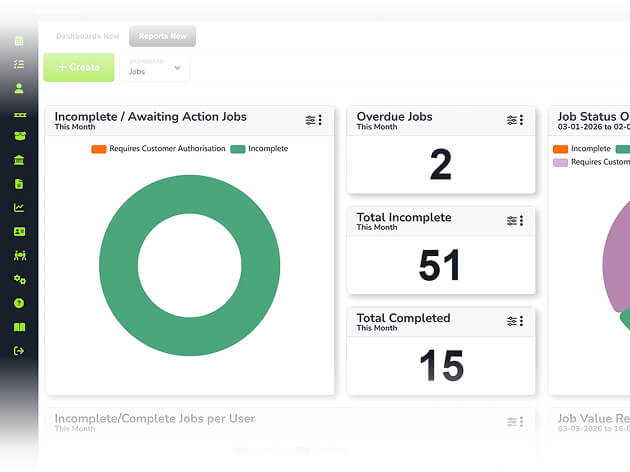The image size is (630, 472).
Task: Click the green Create button
Action: [79, 67]
